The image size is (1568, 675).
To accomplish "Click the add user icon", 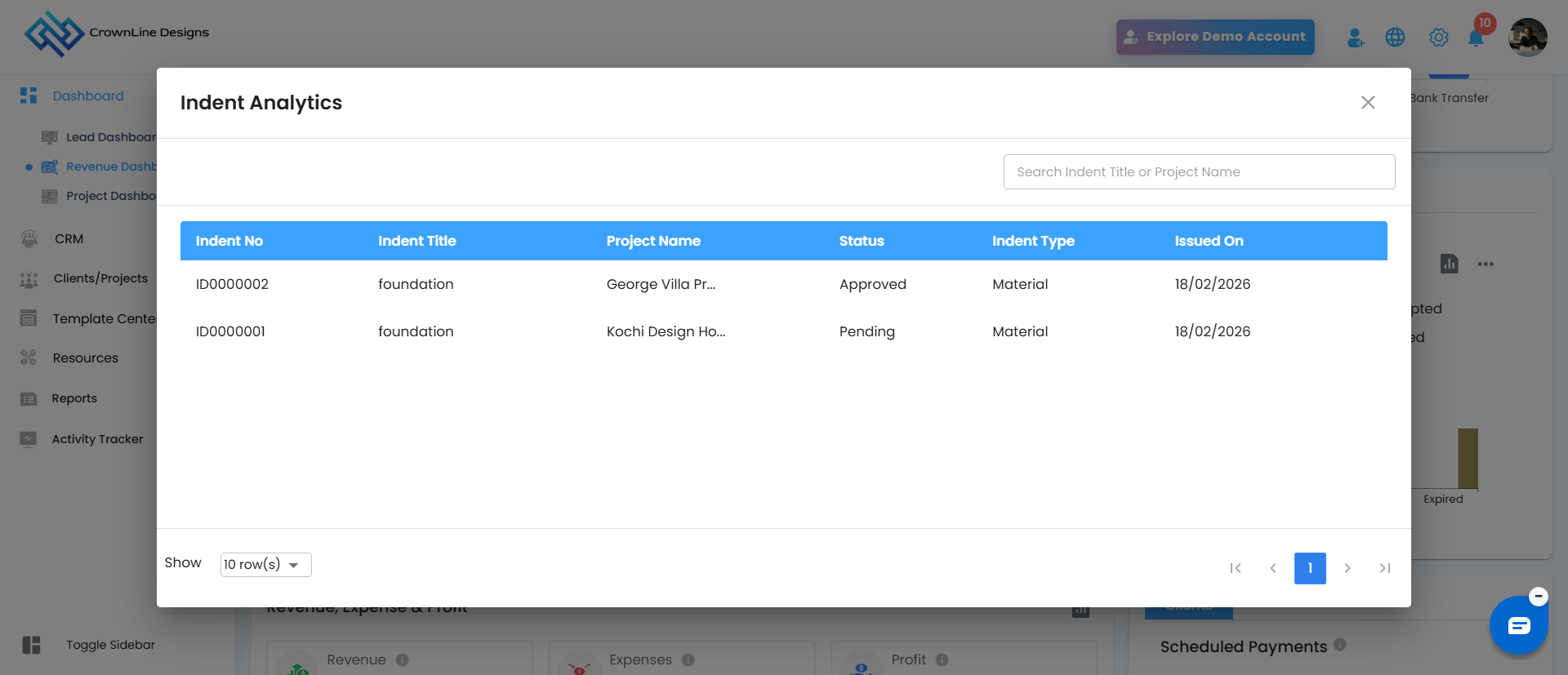I will coord(1355,38).
